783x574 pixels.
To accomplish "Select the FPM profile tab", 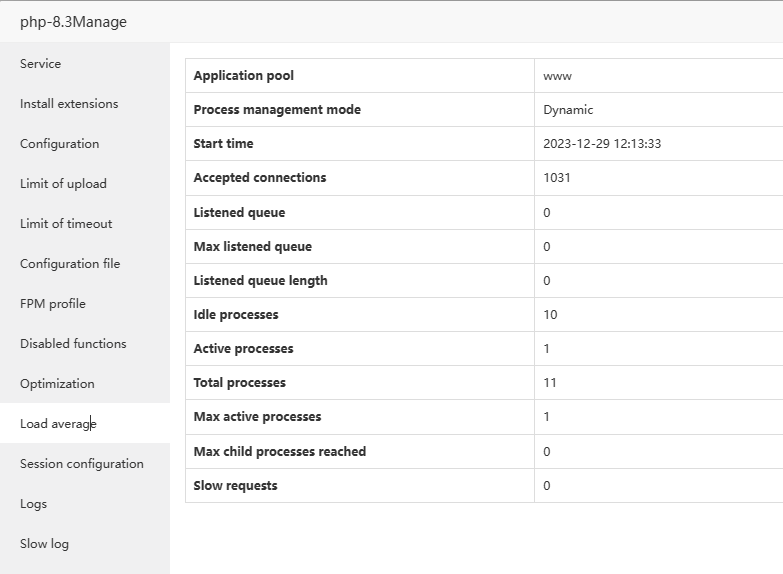I will 53,304.
